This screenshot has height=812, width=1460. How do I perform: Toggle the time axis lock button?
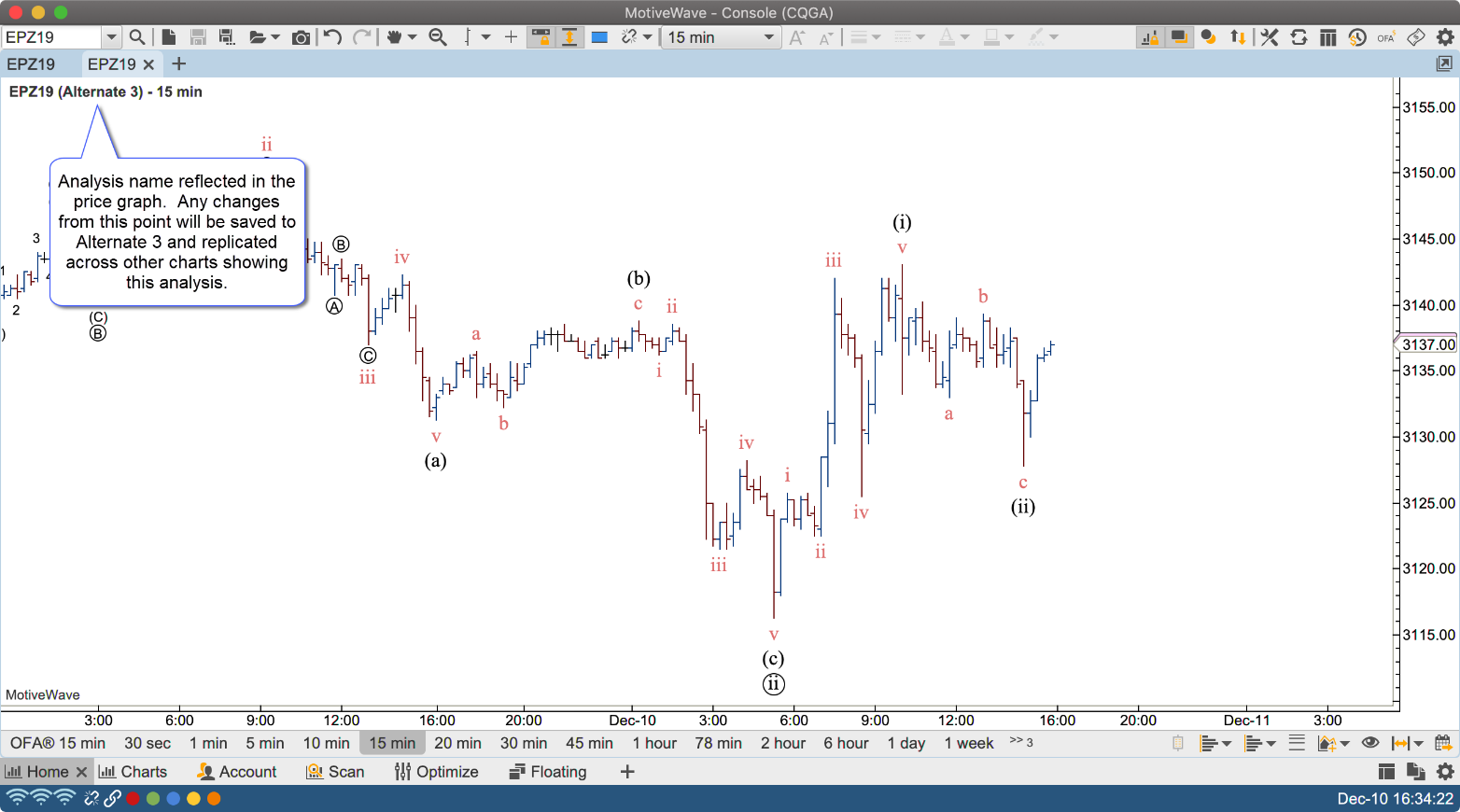click(x=540, y=37)
